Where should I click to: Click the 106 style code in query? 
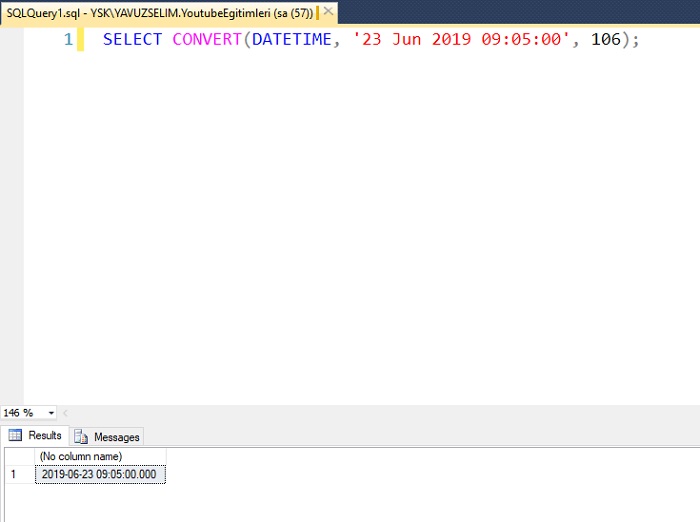click(606, 39)
